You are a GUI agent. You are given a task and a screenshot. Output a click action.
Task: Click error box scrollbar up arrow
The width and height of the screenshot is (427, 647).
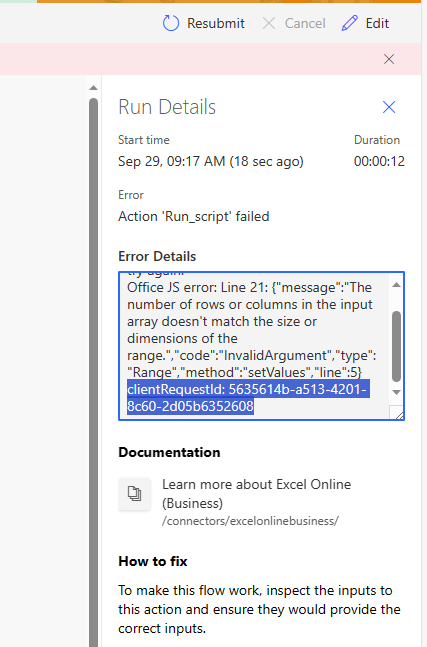pyautogui.click(x=396, y=285)
